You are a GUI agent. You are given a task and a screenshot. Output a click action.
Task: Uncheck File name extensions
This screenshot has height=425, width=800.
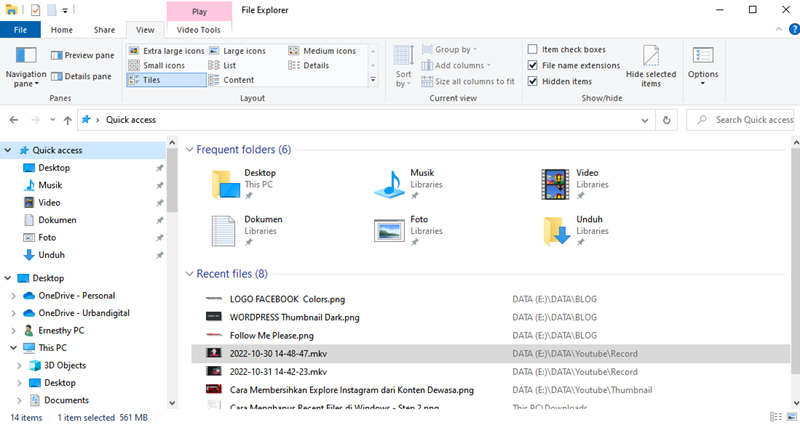click(x=534, y=65)
